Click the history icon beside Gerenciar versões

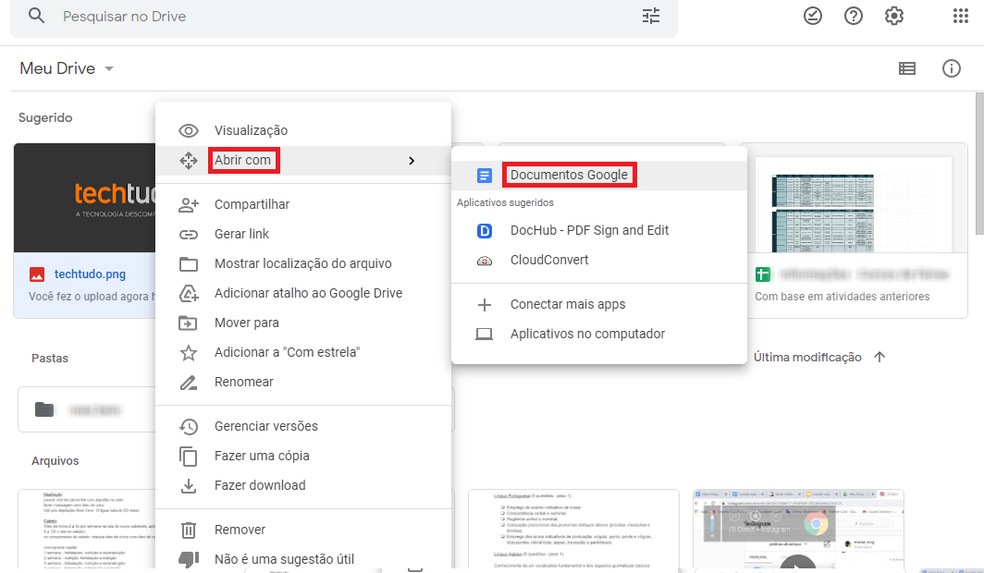pos(188,426)
